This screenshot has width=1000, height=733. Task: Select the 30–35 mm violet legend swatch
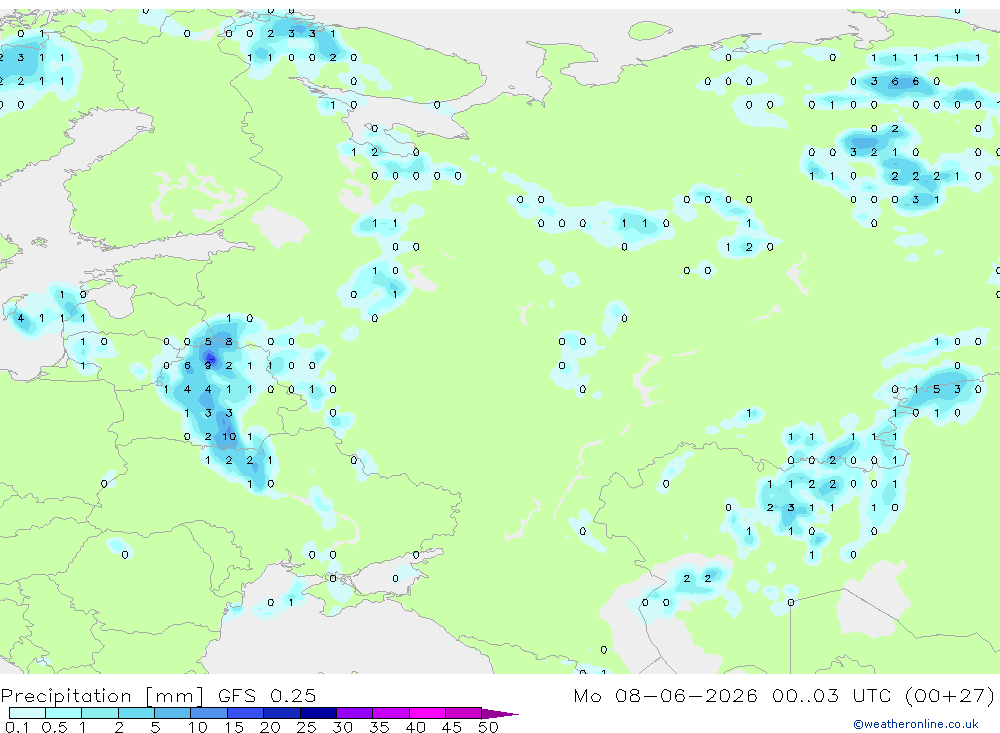click(355, 713)
